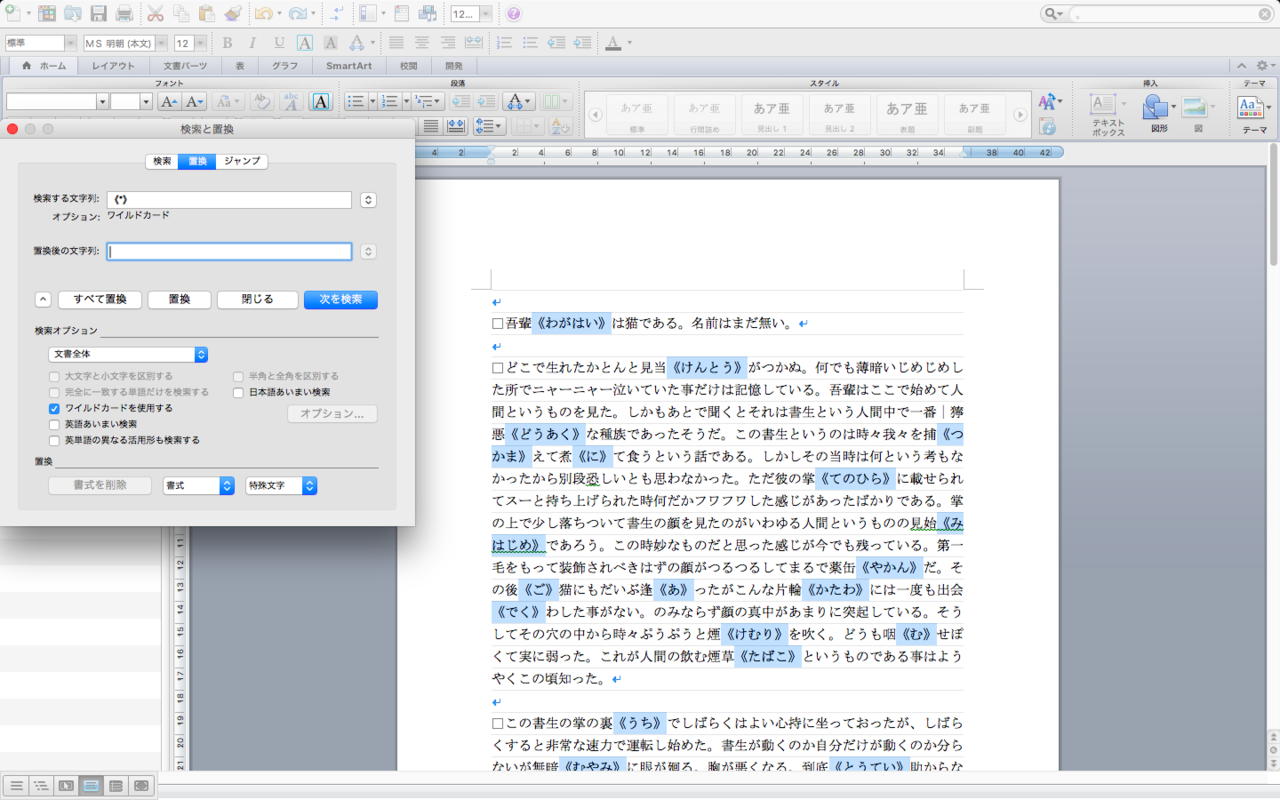Image resolution: width=1280 pixels, height=800 pixels.
Task: Open the 書式 format dropdown
Action: 198,485
